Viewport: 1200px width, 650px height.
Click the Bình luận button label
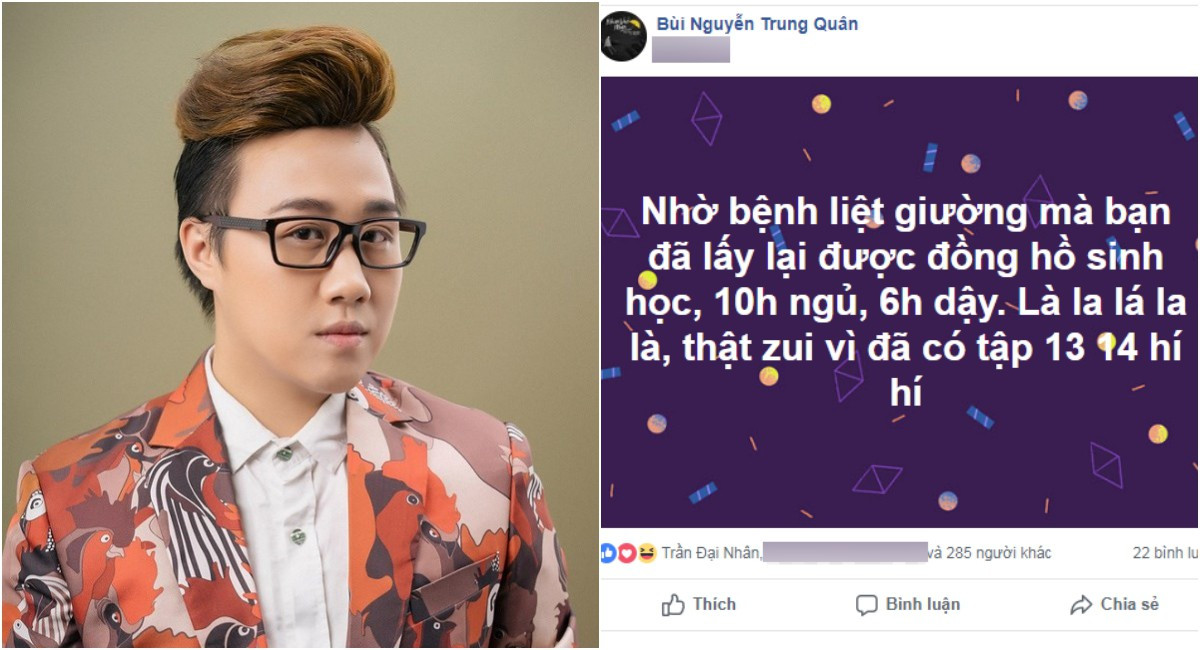point(923,604)
